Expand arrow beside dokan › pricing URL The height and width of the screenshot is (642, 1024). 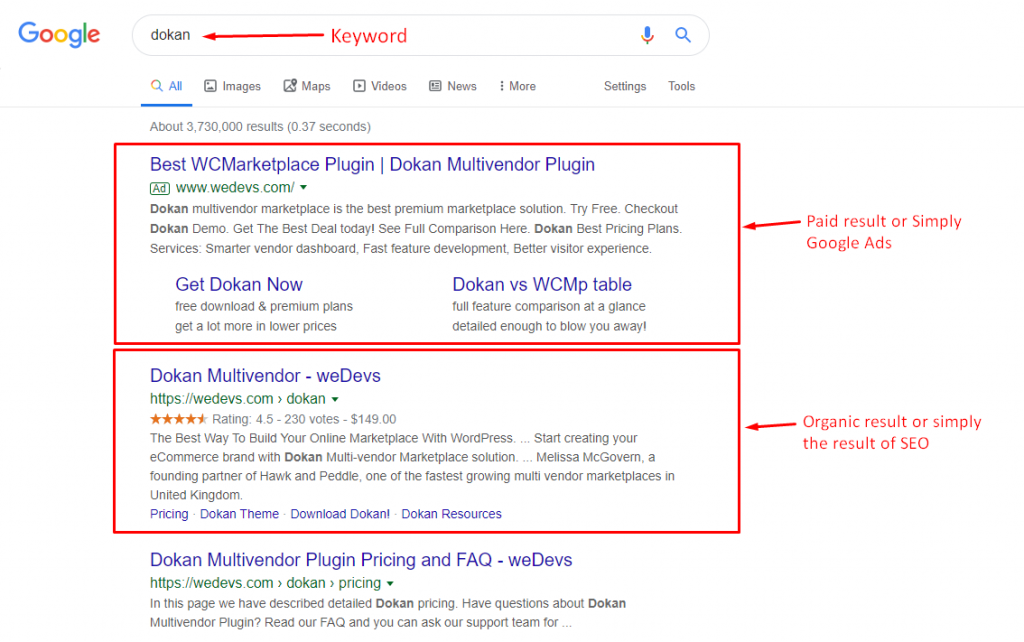390,583
